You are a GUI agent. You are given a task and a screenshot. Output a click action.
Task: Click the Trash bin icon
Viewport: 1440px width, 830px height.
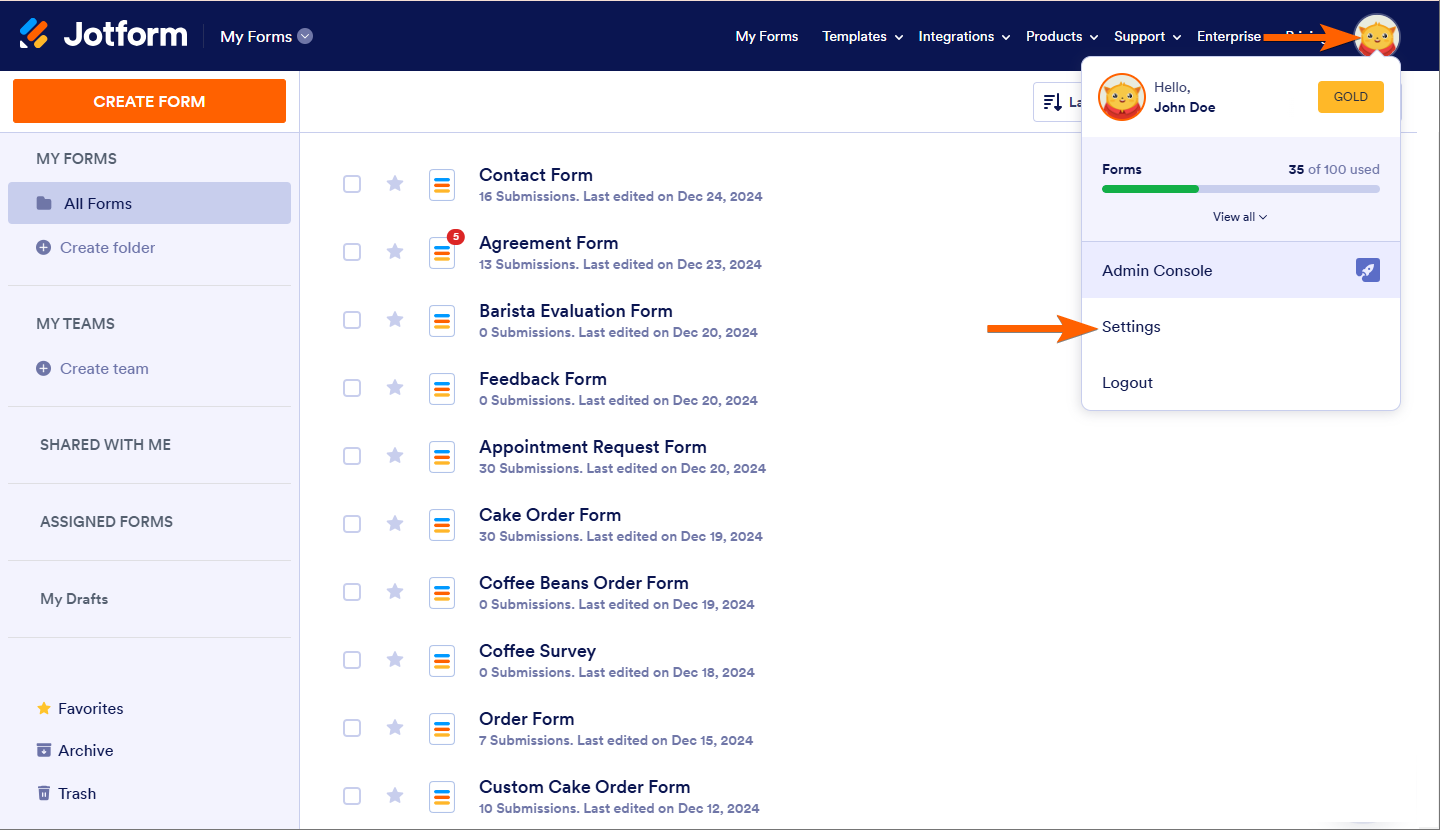(44, 793)
